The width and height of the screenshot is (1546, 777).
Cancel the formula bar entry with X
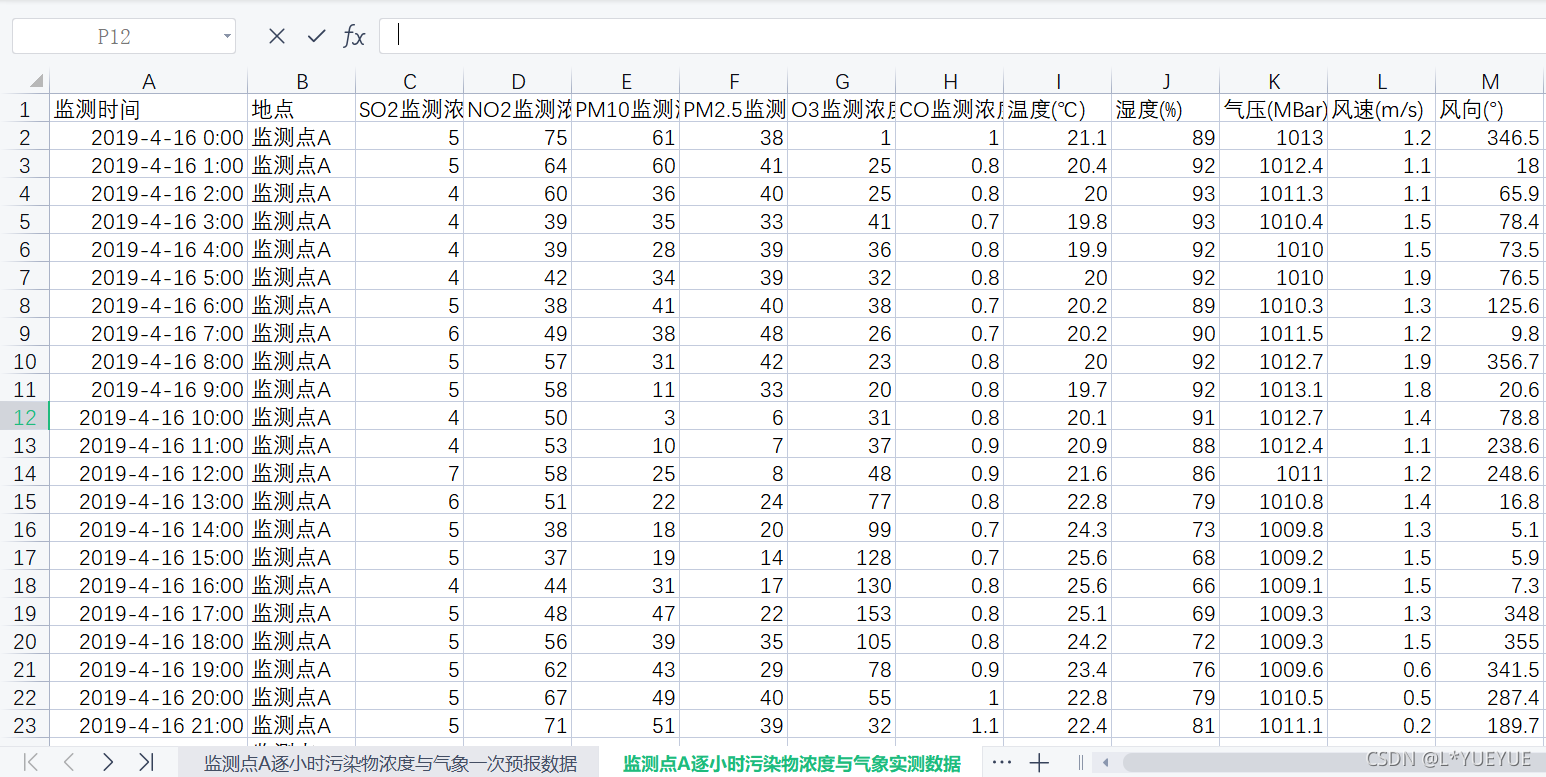coord(277,36)
